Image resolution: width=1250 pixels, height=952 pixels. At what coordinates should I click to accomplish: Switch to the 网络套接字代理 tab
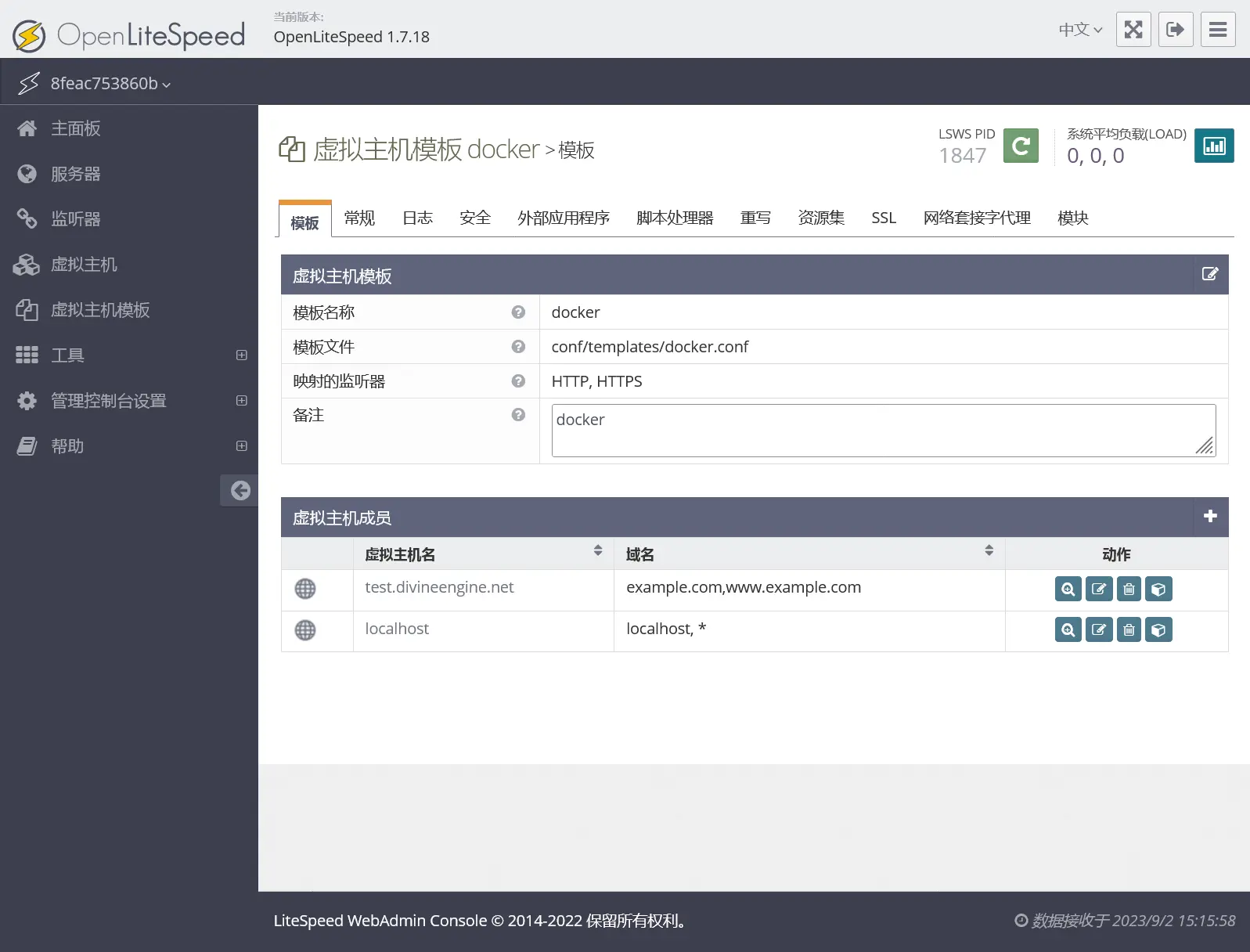[977, 218]
